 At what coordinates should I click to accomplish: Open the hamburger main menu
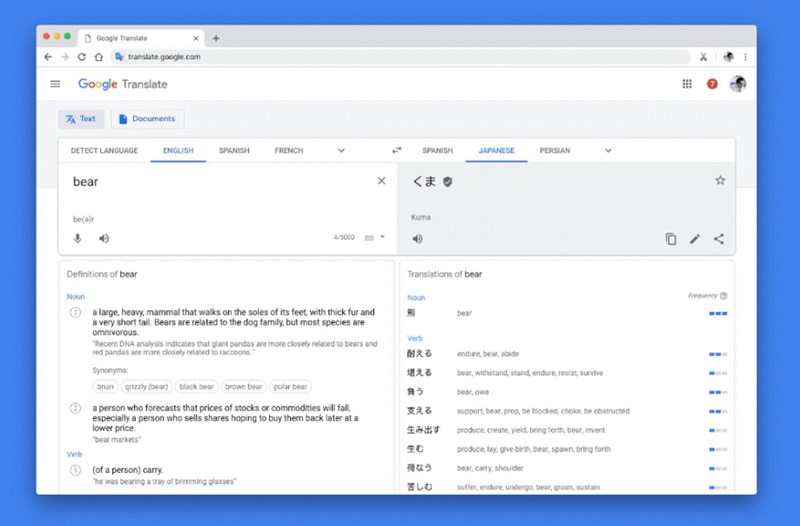click(x=55, y=84)
